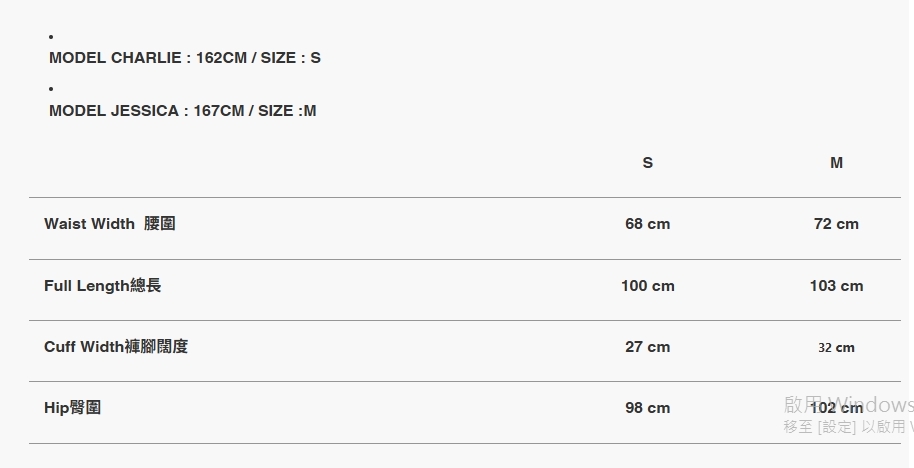
Task: Click the Full Length總長 row label
Action: coord(102,286)
